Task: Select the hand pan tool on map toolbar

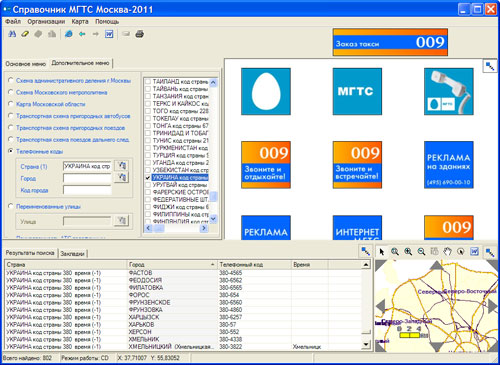Action: [448, 252]
